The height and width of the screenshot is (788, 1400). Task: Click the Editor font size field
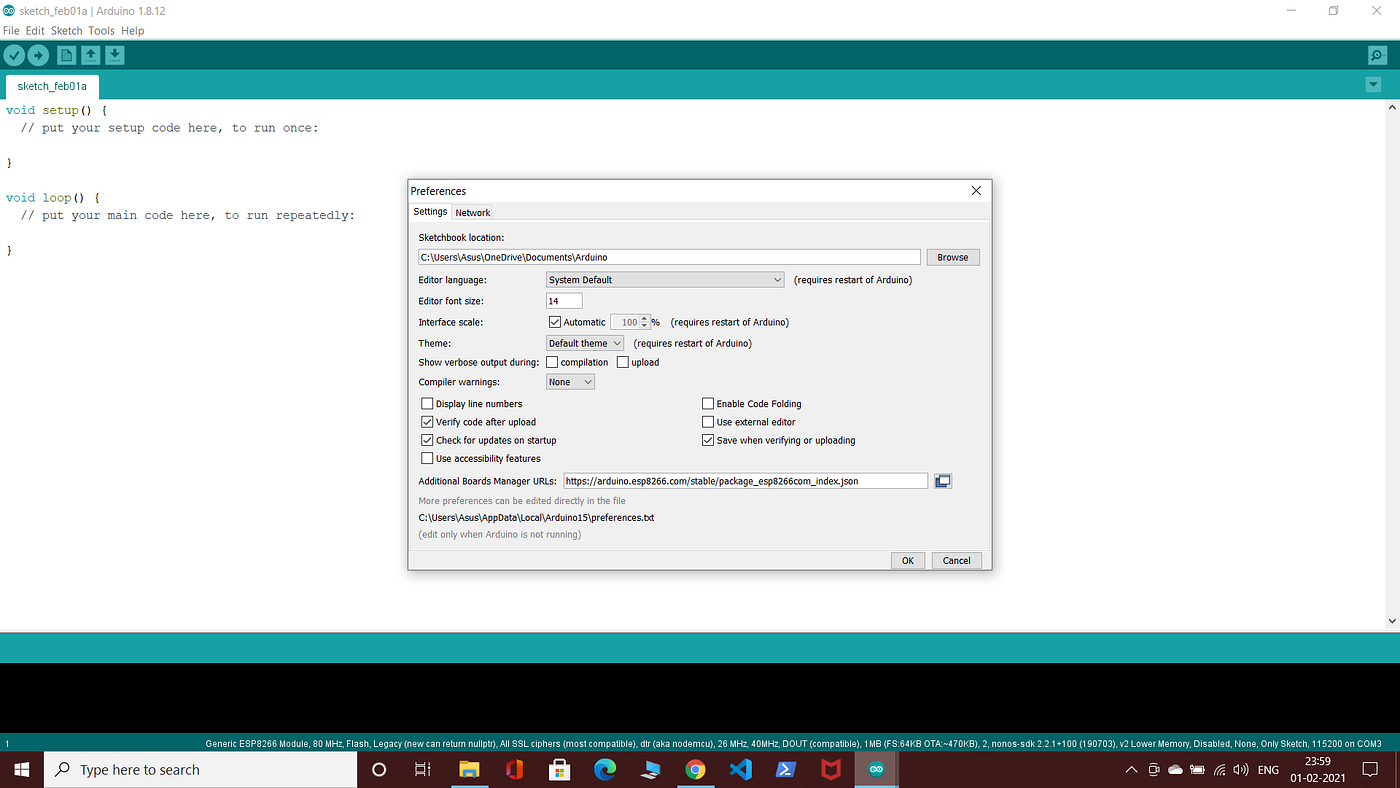click(564, 301)
